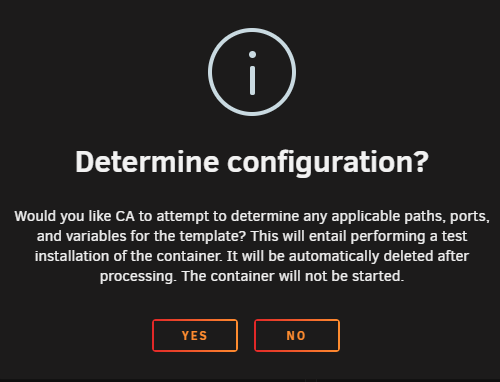Click the dialog's description paragraph

(x=252, y=246)
